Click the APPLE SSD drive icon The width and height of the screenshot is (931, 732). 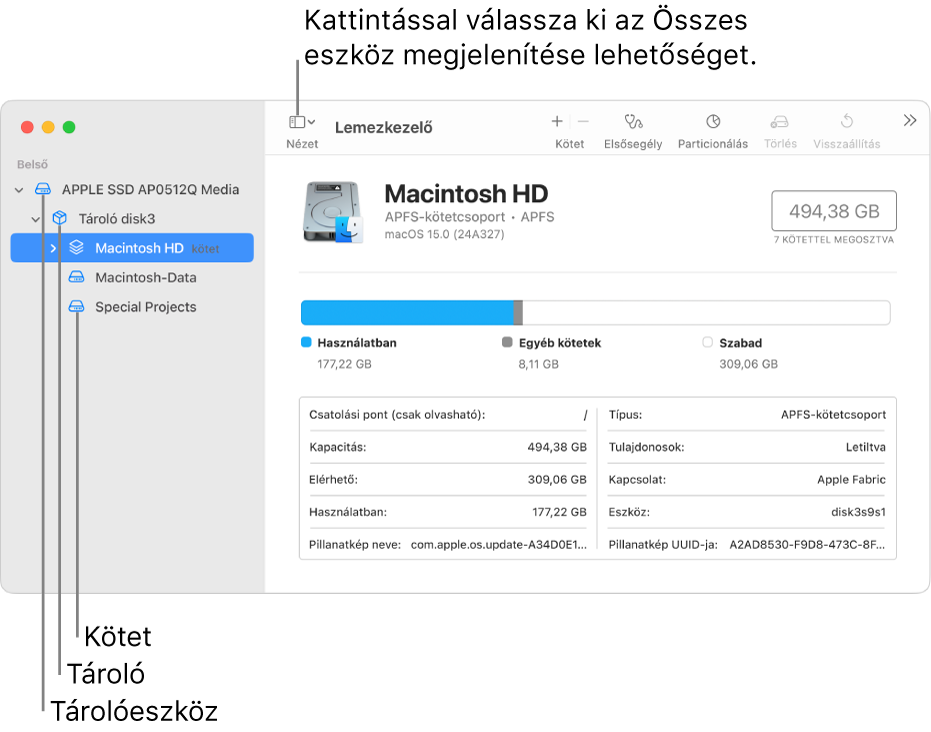[43, 189]
